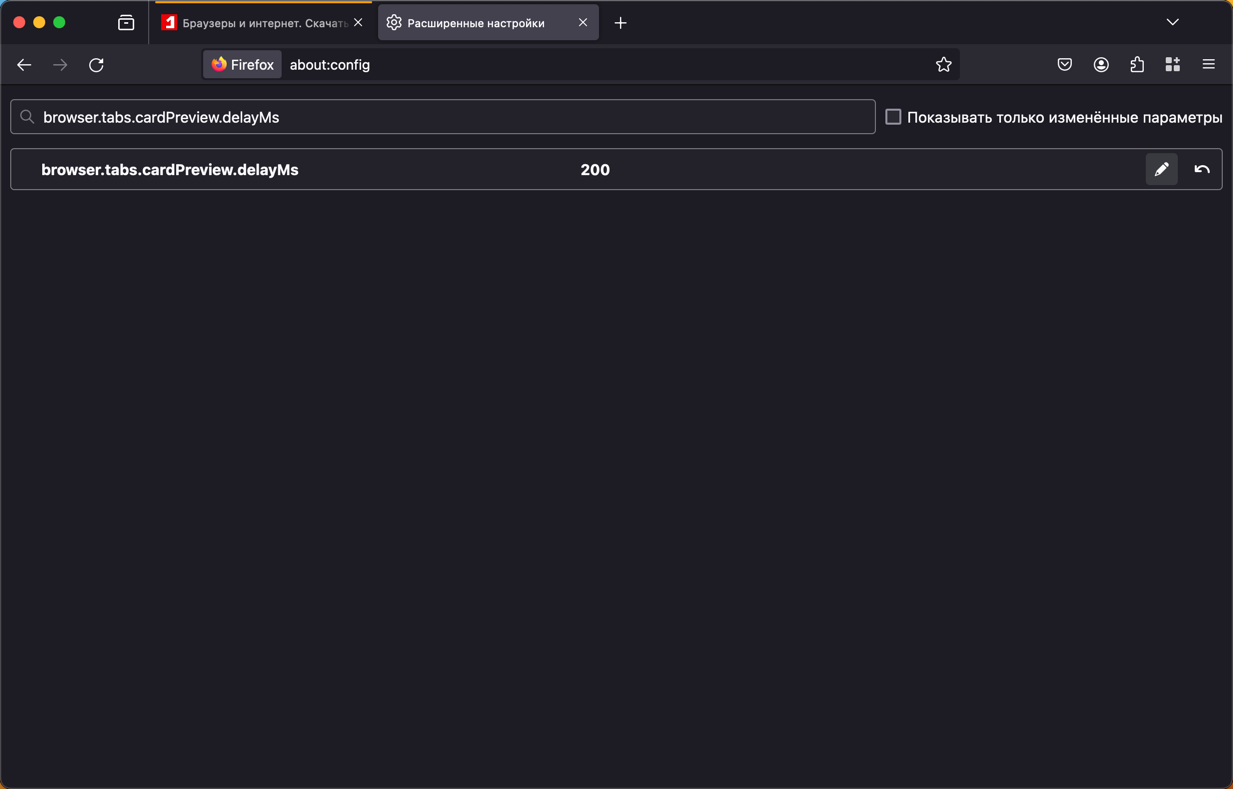Click the grid icon right of Extensions

tap(1173, 65)
